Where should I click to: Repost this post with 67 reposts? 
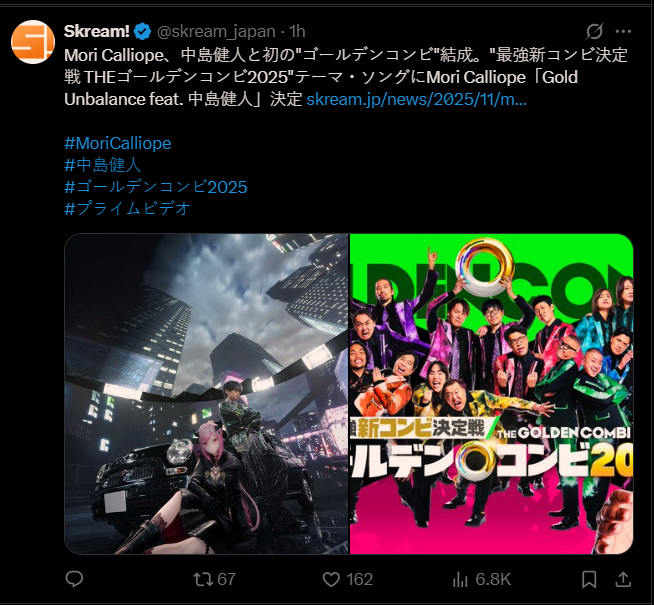(x=214, y=579)
